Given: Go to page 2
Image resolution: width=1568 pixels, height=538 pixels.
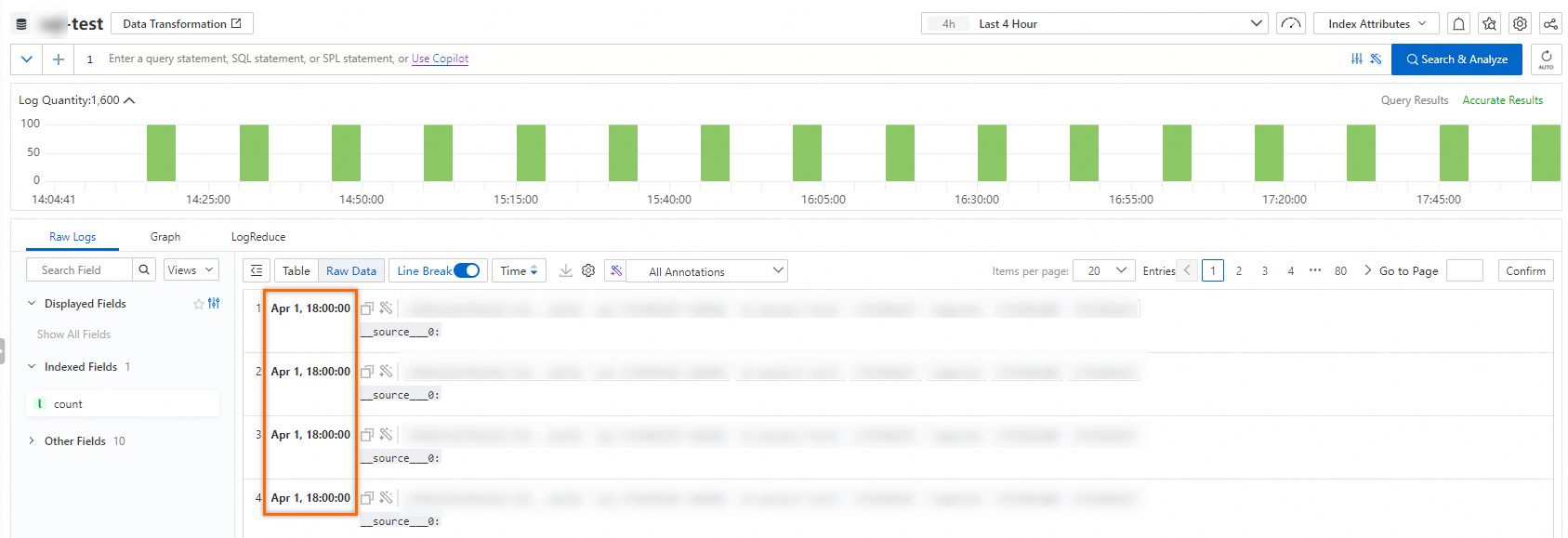Looking at the screenshot, I should point(1239,270).
